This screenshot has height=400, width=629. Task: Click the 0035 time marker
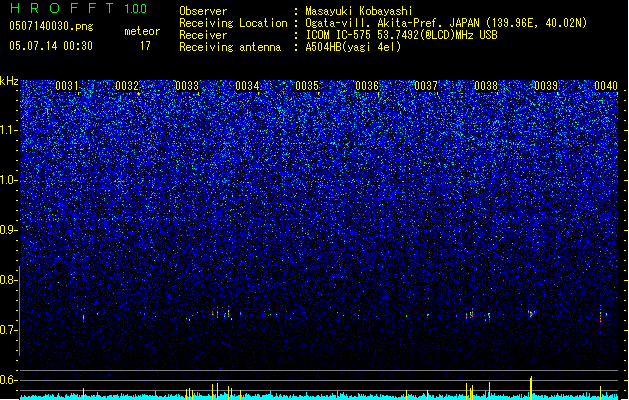[307, 86]
